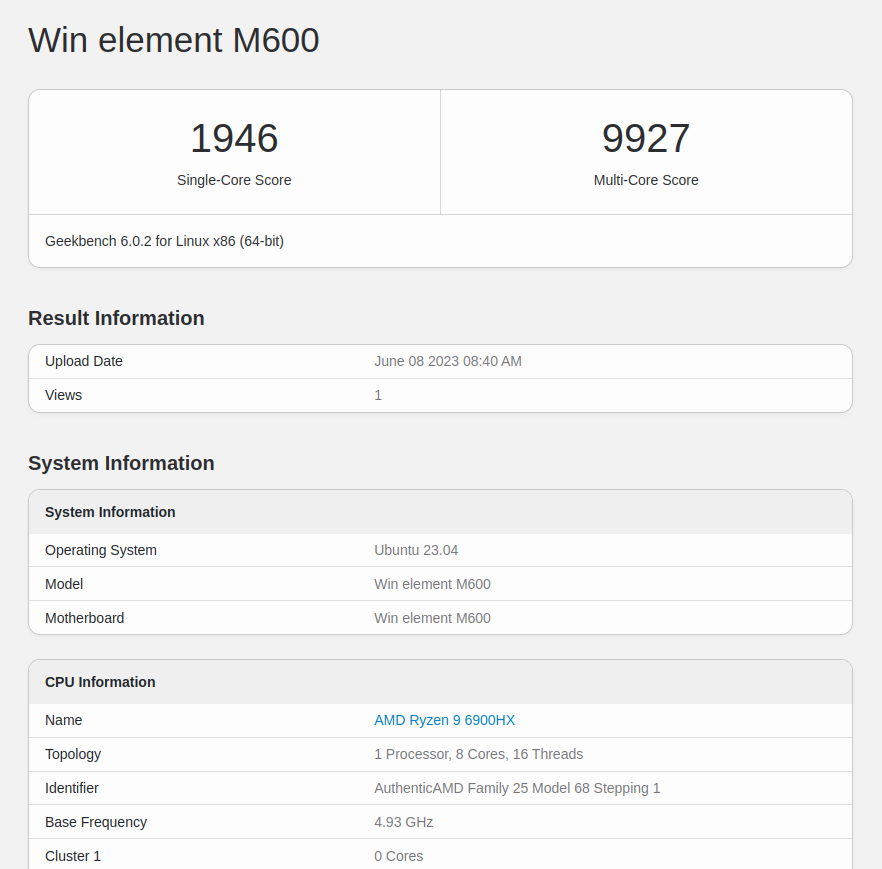Click the Geekbench 6.0.2 for Linux version text
882x869 pixels.
click(164, 241)
